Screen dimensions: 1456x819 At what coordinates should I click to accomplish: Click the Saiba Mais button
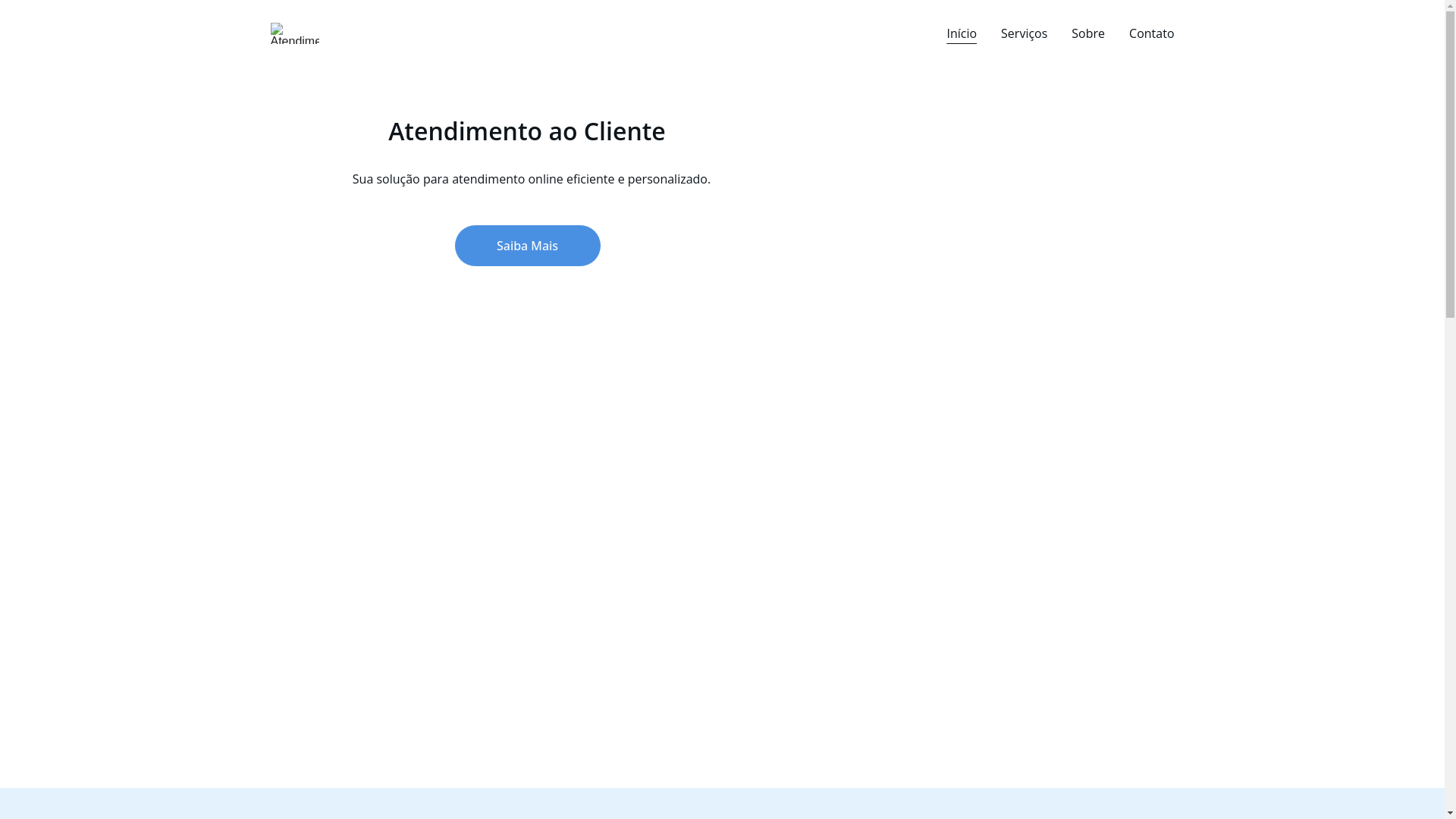(528, 246)
